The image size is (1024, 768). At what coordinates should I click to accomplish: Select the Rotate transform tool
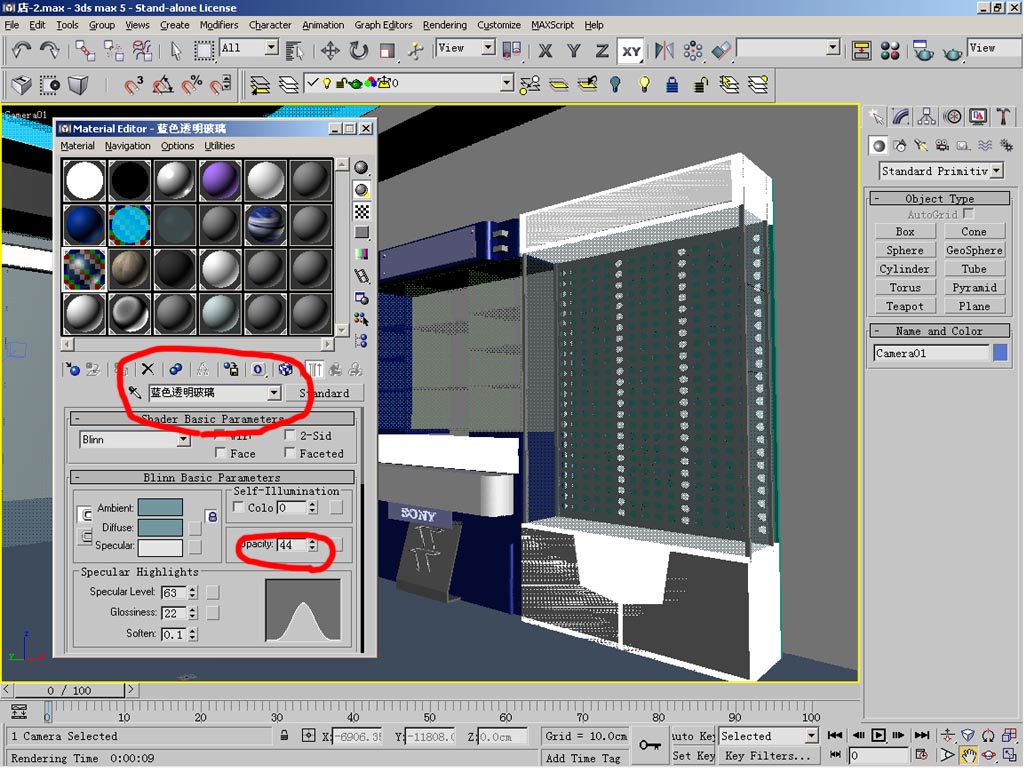[358, 49]
